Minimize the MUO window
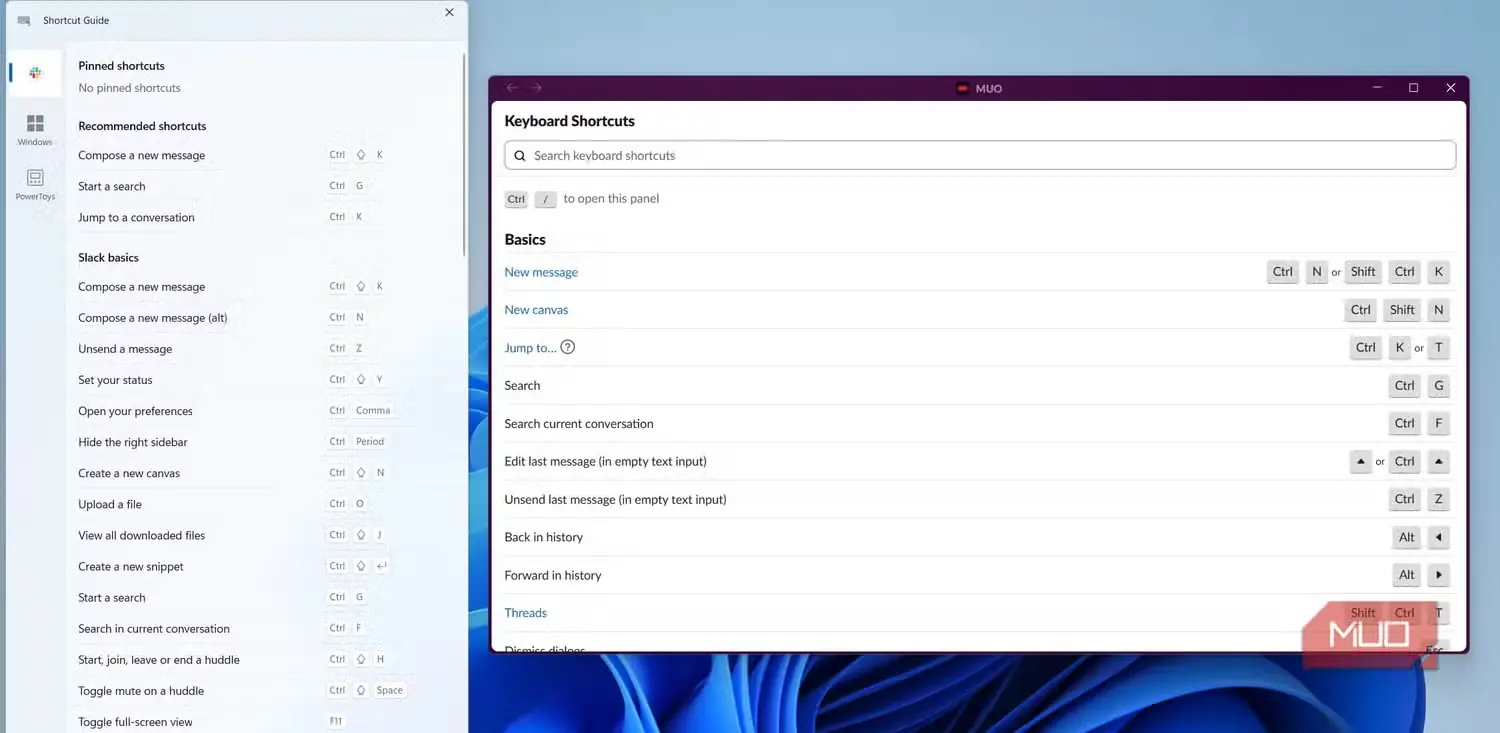This screenshot has height=733, width=1500. pos(1376,88)
